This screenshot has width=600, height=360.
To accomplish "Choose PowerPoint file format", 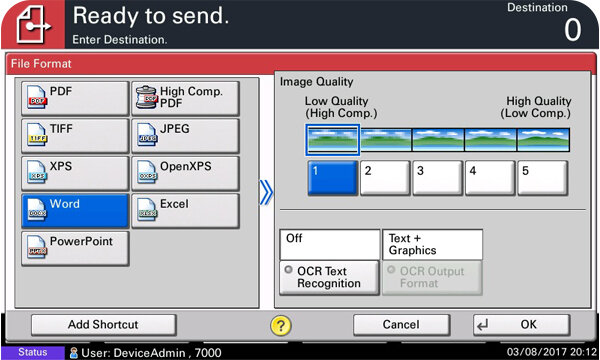I will pyautogui.click(x=75, y=248).
